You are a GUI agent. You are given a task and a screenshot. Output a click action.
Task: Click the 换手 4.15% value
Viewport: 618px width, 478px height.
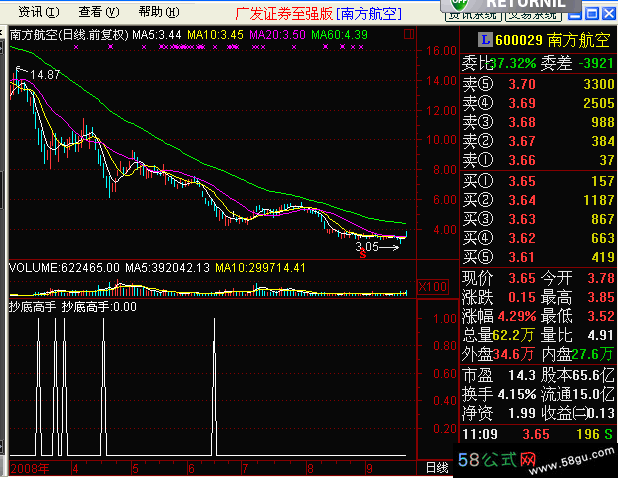517,394
